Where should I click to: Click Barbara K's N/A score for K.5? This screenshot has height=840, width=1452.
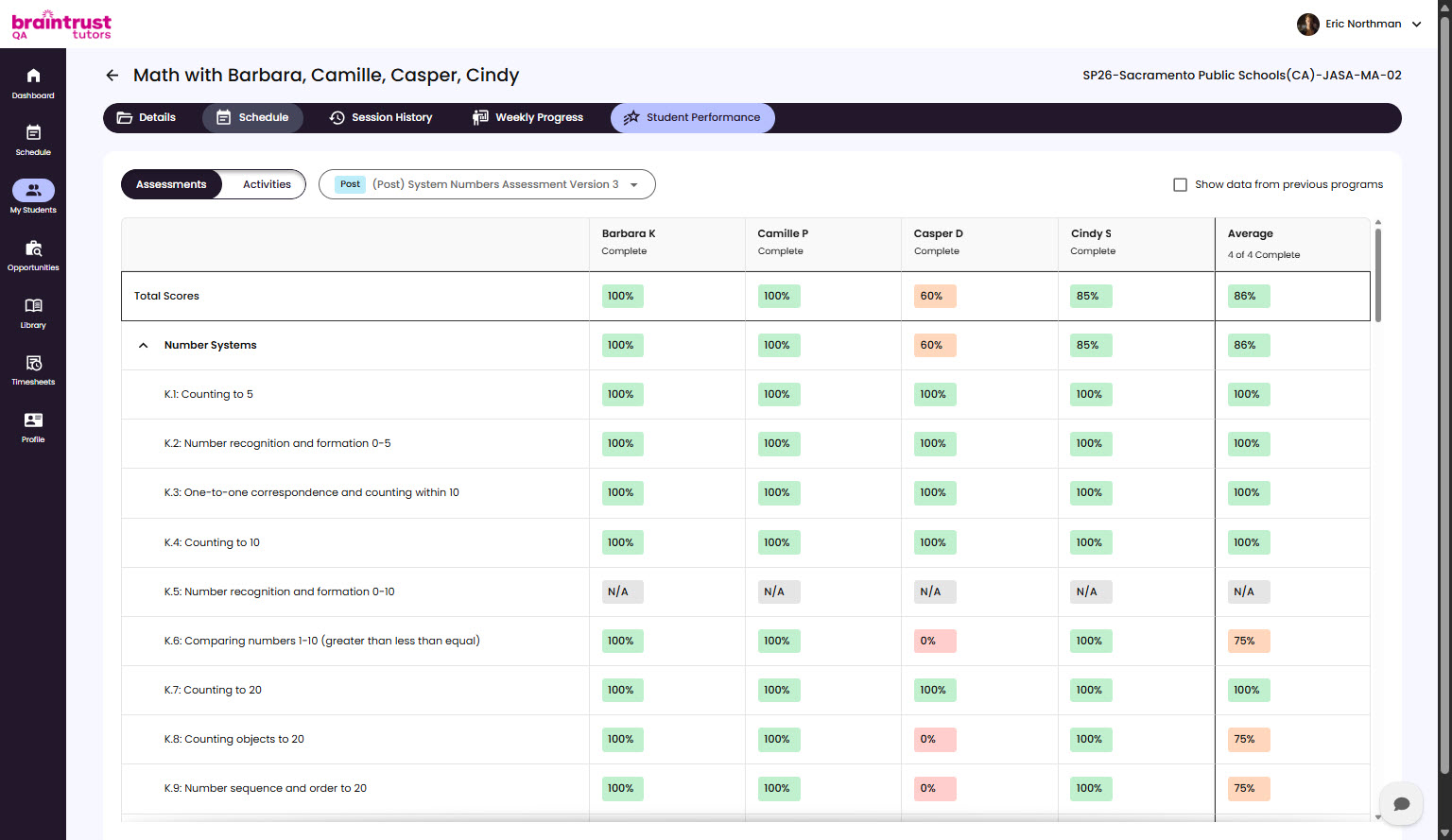[x=622, y=591]
